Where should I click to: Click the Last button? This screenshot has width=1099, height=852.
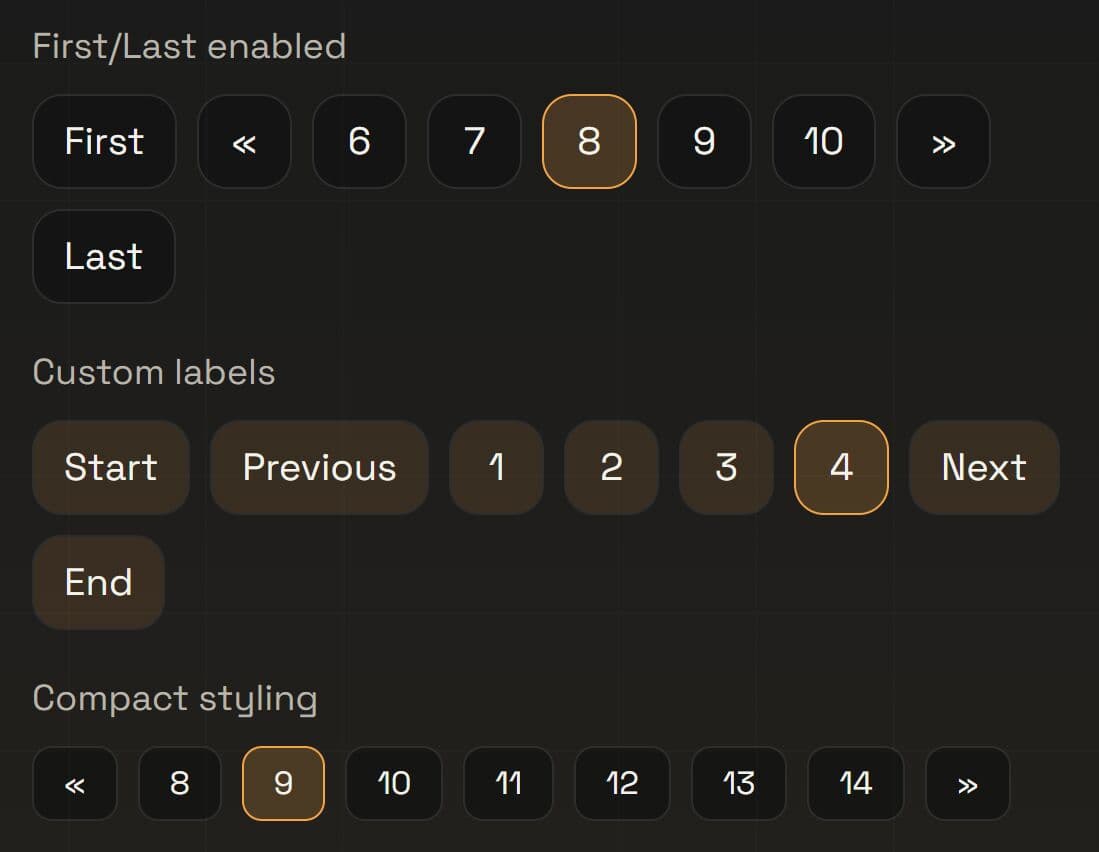(x=103, y=257)
